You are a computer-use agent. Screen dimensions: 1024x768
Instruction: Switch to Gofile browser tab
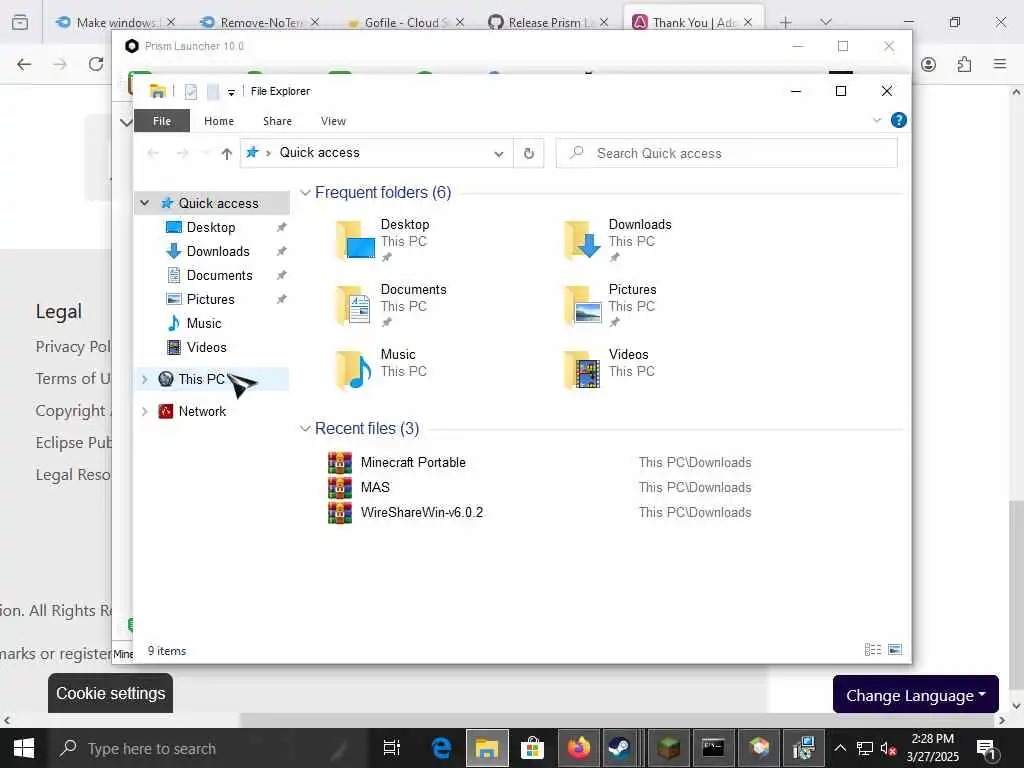(x=405, y=22)
